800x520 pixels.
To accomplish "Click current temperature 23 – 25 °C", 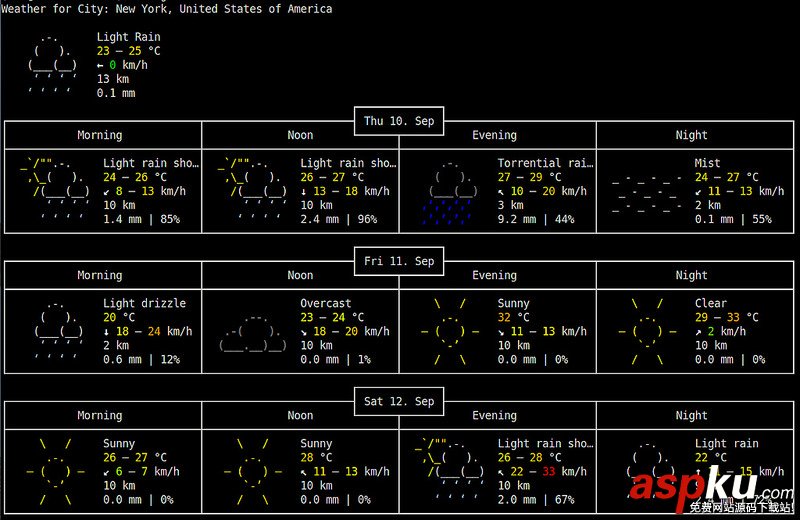I will 129,51.
